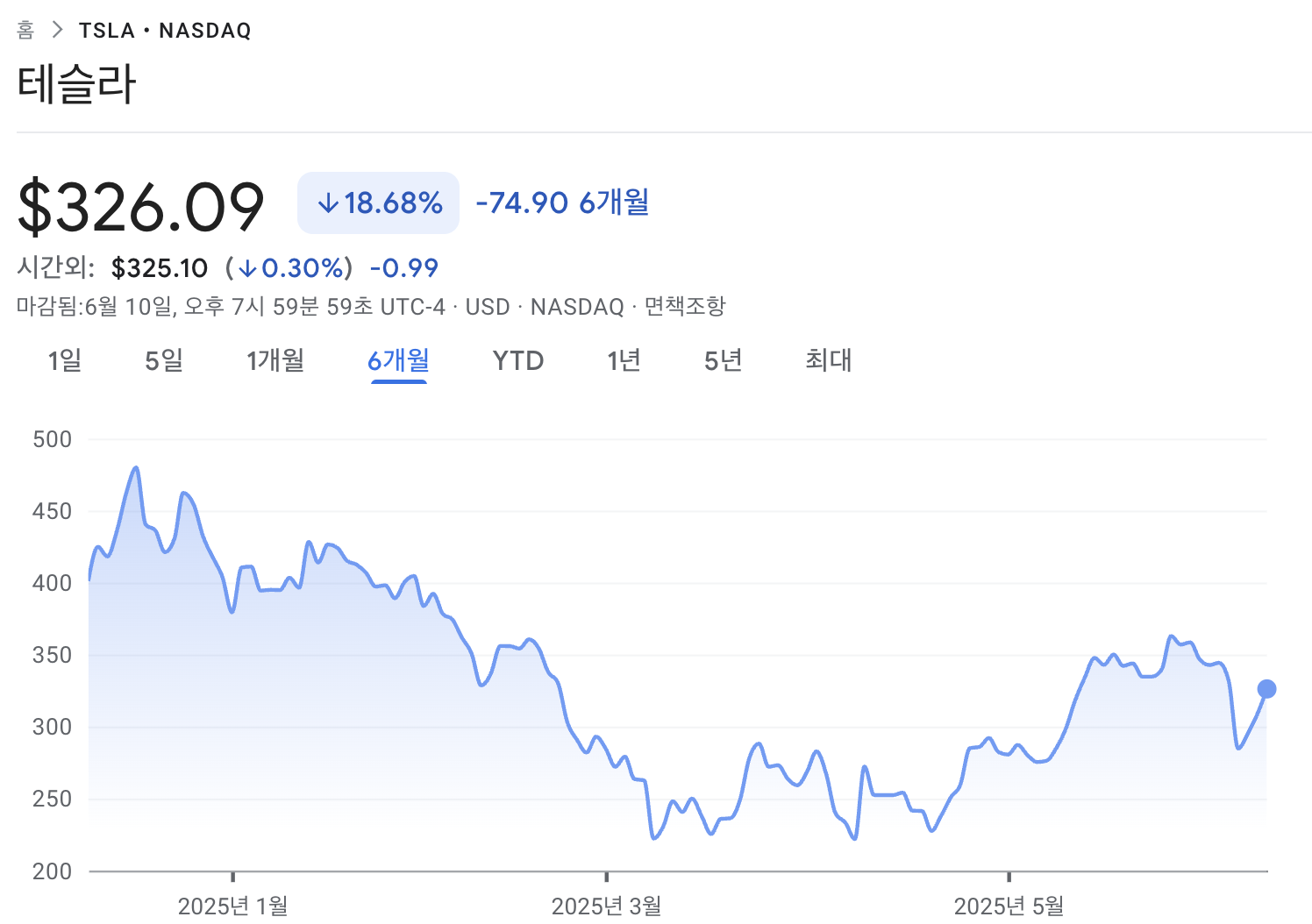Image resolution: width=1312 pixels, height=924 pixels.
Task: Click the blue endpoint dot on chart
Action: 1266,689
